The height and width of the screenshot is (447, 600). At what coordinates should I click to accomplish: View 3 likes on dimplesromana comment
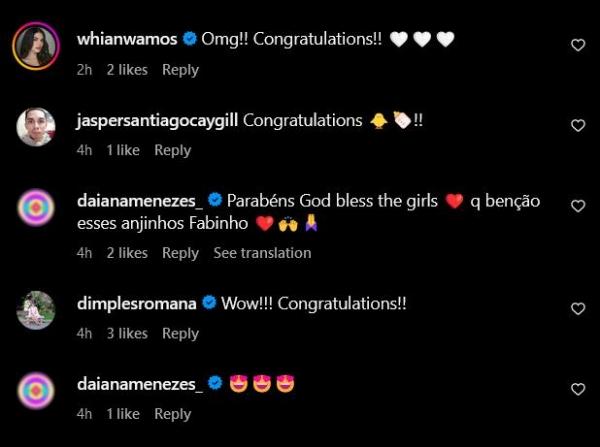pyautogui.click(x=127, y=334)
